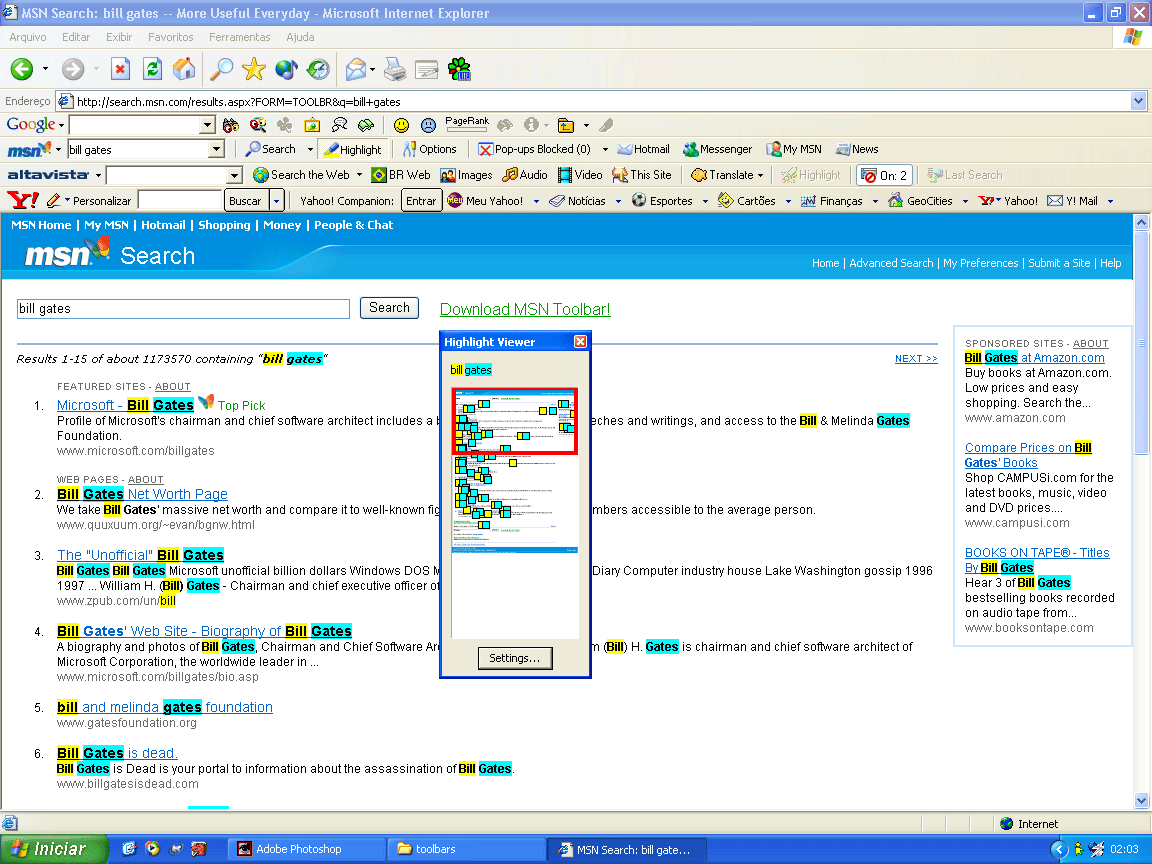
Task: Click the page search box containing 'bill gates'
Action: [x=183, y=309]
